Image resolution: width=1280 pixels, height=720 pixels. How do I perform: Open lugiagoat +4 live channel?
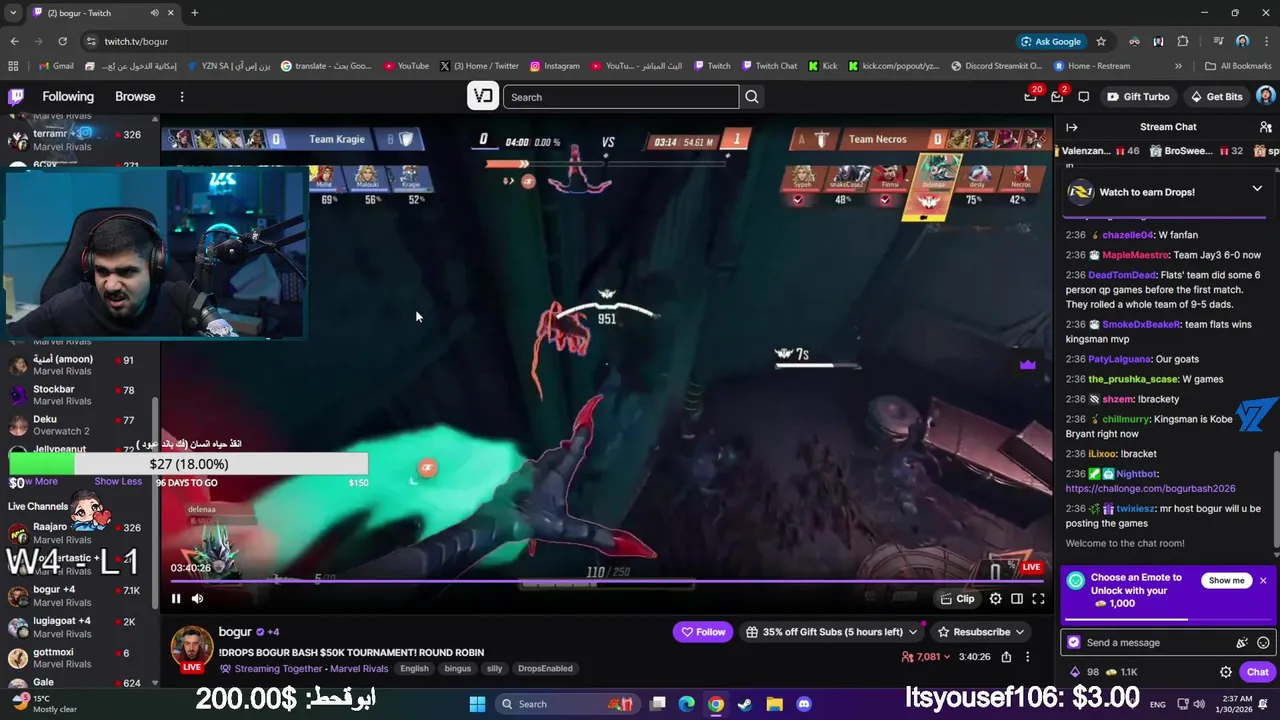coord(80,627)
